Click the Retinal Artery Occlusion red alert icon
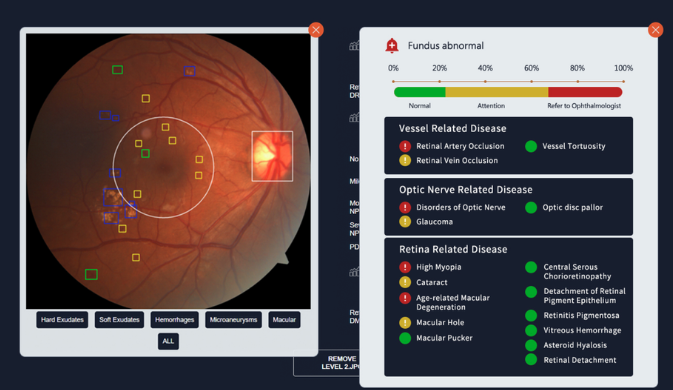The image size is (673, 390). pyautogui.click(x=405, y=146)
